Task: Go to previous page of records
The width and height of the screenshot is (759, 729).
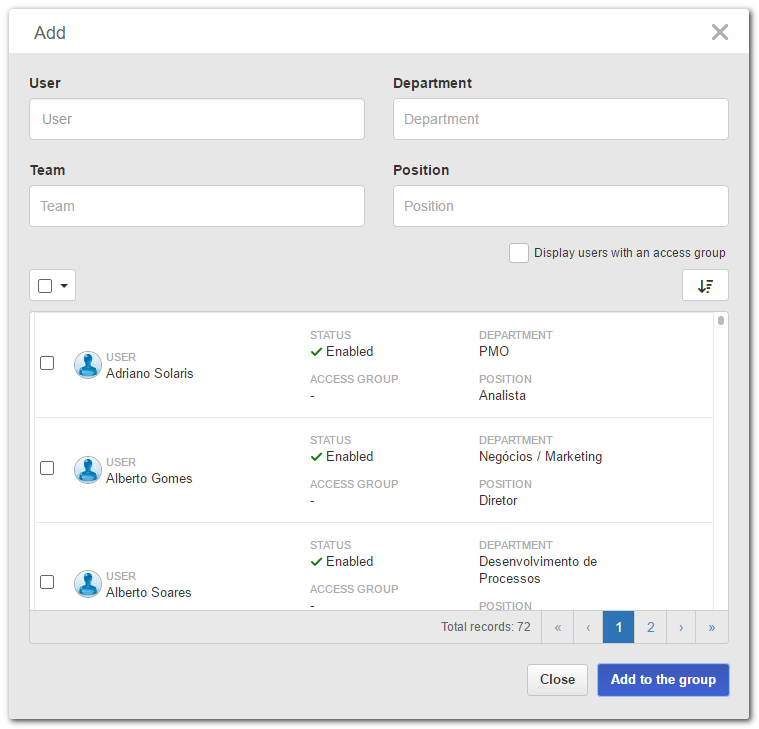Action: tap(588, 627)
